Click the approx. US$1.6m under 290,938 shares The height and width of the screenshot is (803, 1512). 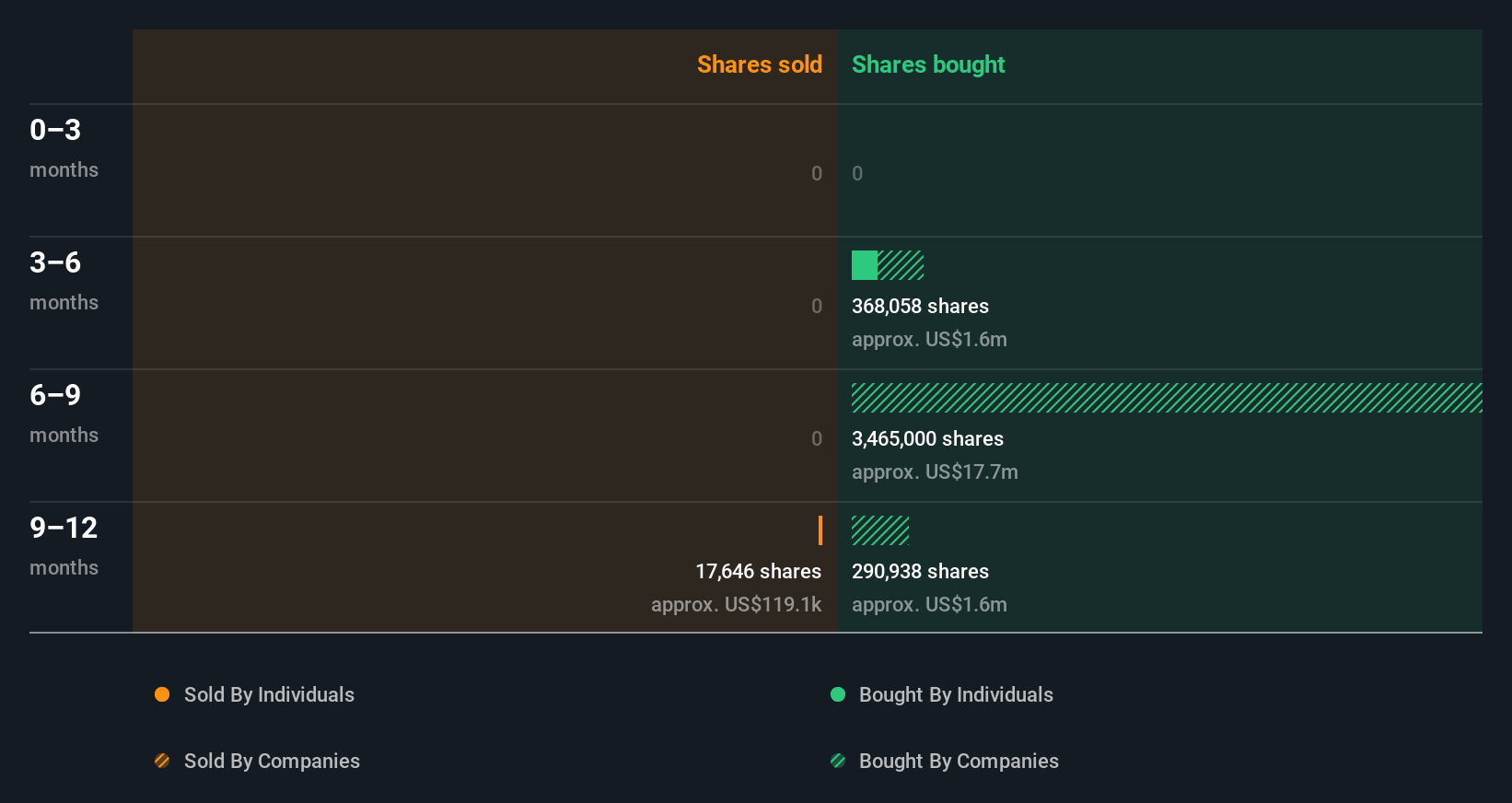click(929, 605)
